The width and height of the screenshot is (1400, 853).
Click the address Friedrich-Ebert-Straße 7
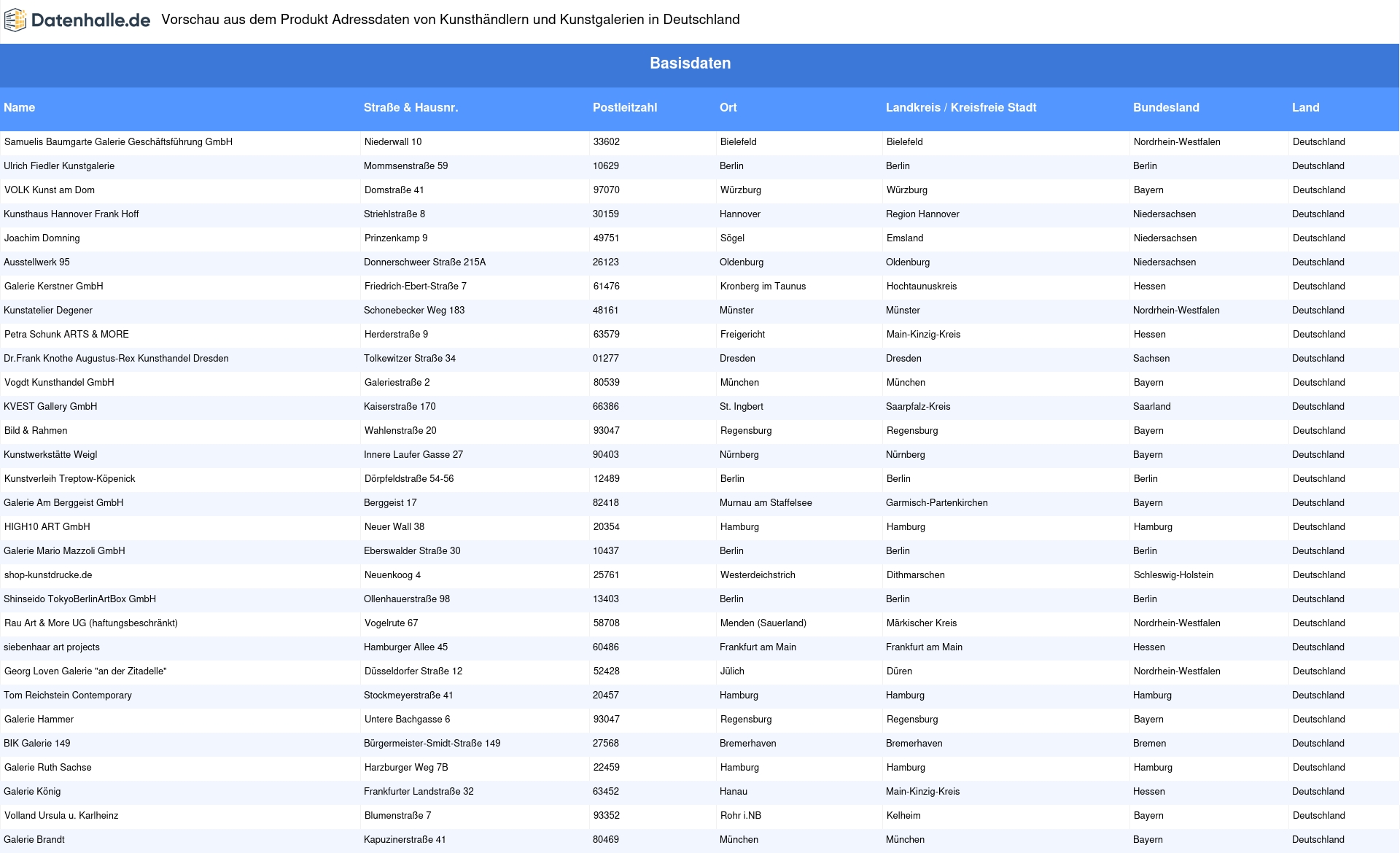click(x=416, y=287)
